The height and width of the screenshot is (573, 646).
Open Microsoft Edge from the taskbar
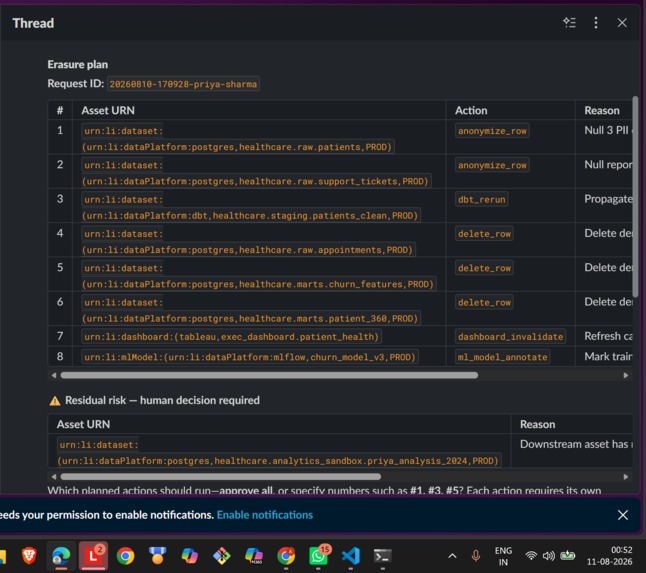tap(61, 556)
